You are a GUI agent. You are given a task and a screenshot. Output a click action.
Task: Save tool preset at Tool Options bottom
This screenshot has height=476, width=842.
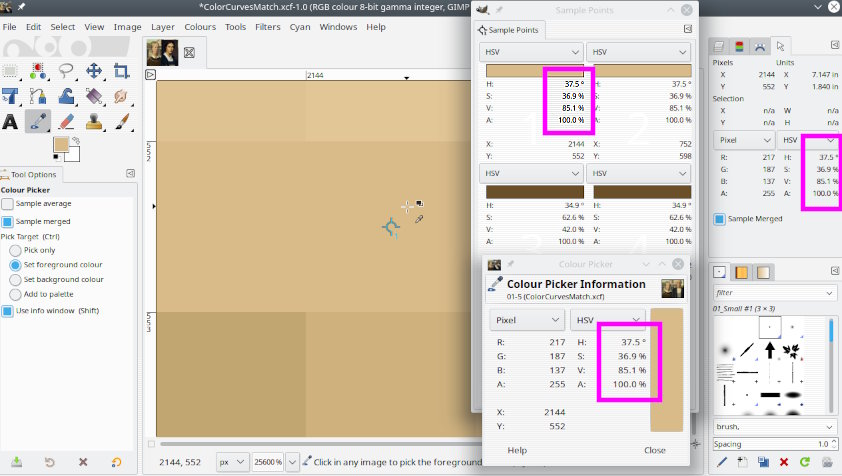(17, 462)
